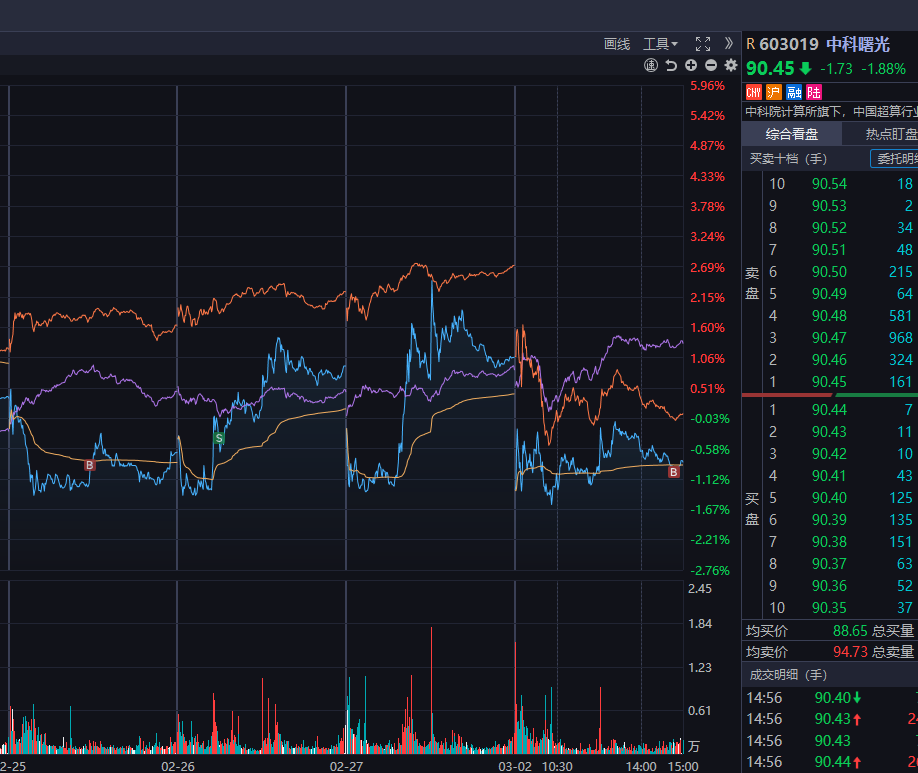
Task: Open chart settings gear icon
Action: pos(731,66)
